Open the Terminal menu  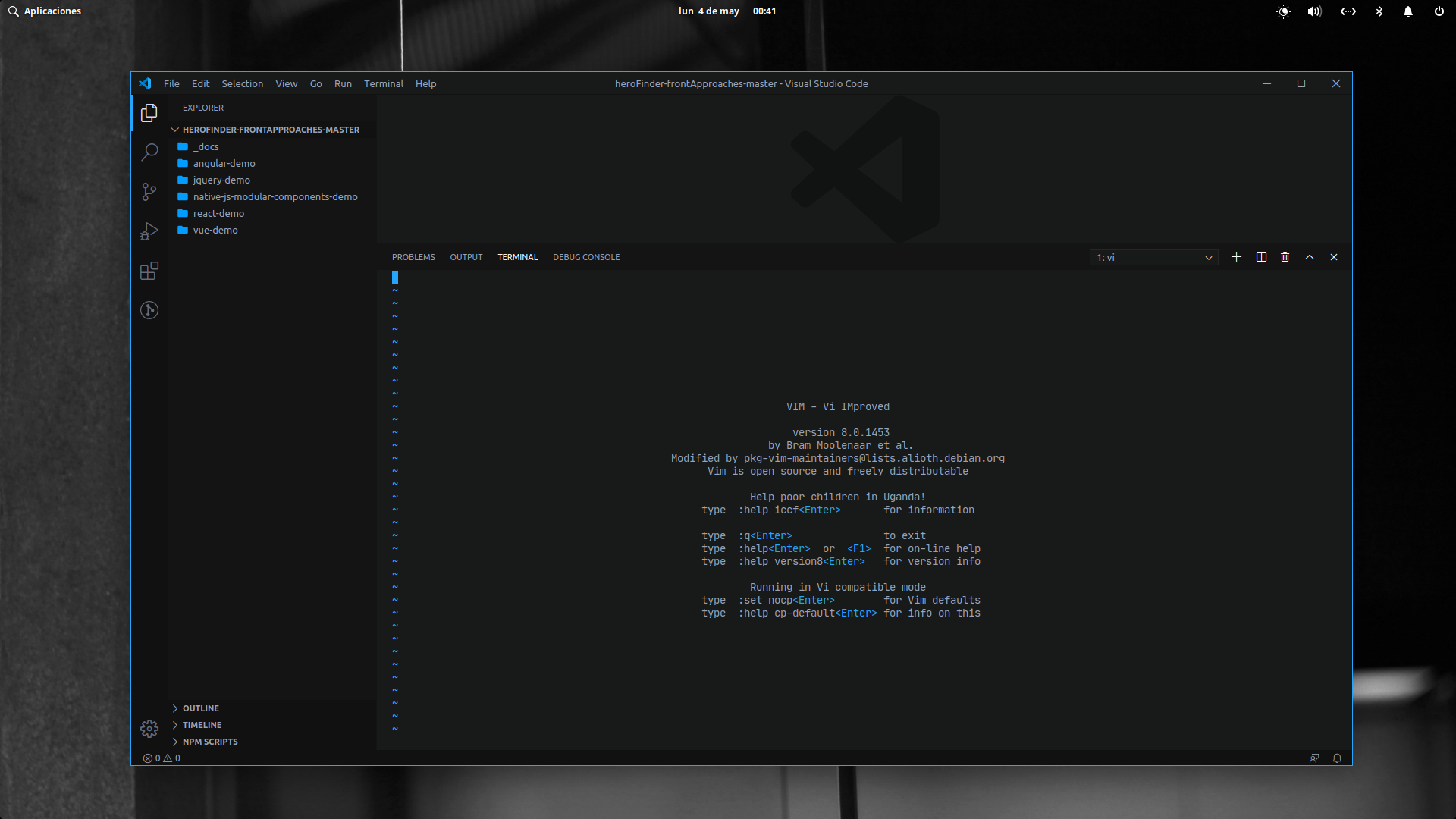383,83
